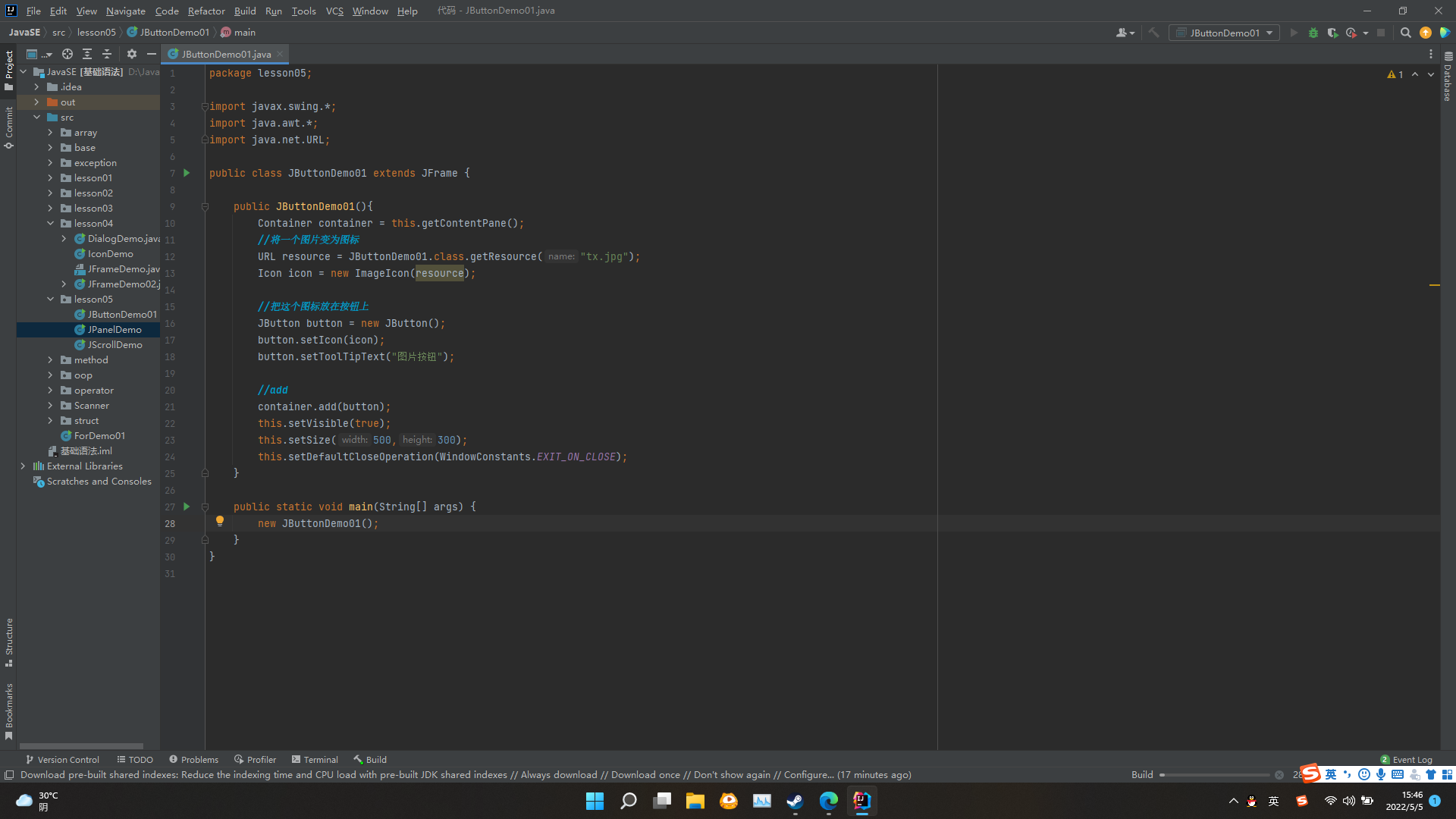Click Collapse All icon in Project panel
Screen dimensions: 1456x819
pyautogui.click(x=107, y=54)
